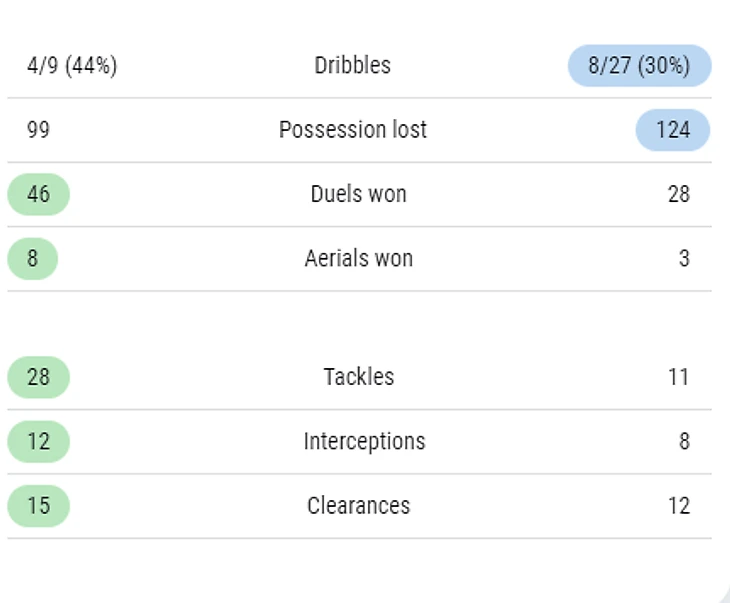The height and width of the screenshot is (603, 730).
Task: Select the blue 8/27 (30%) dribbles badge
Action: (639, 66)
